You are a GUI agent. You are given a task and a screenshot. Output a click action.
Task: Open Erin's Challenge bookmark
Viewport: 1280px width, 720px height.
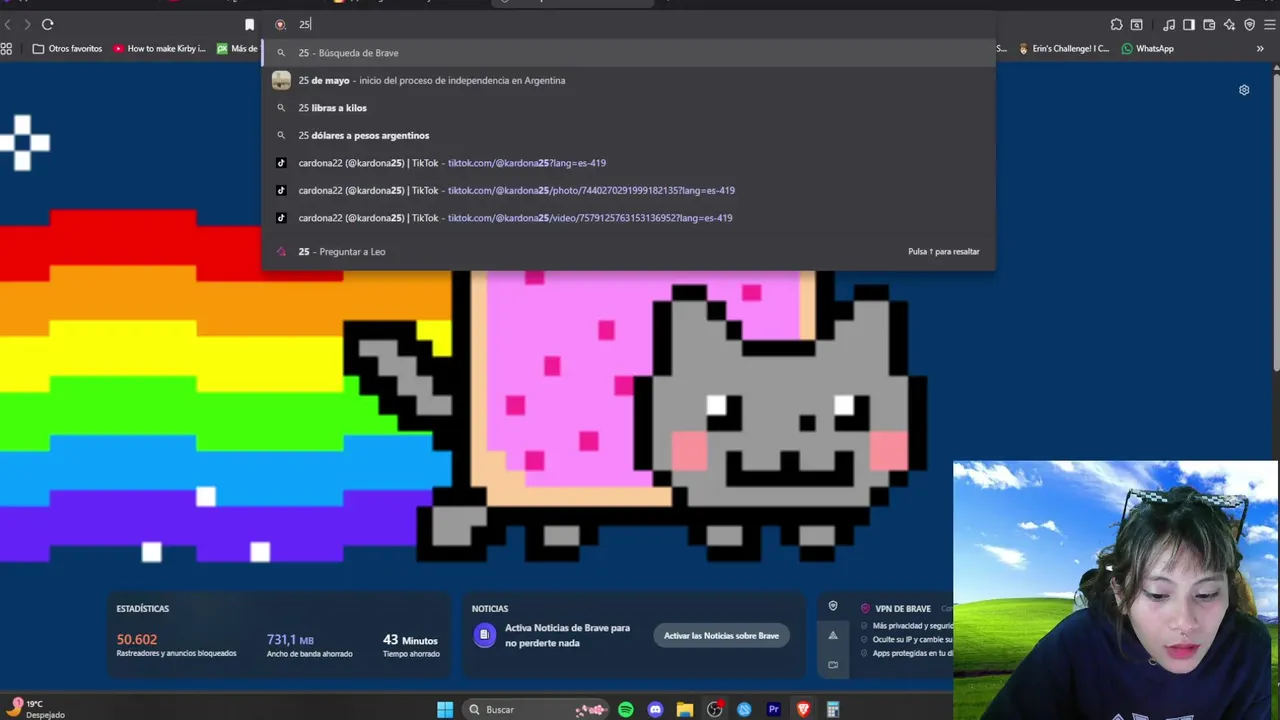point(1064,48)
